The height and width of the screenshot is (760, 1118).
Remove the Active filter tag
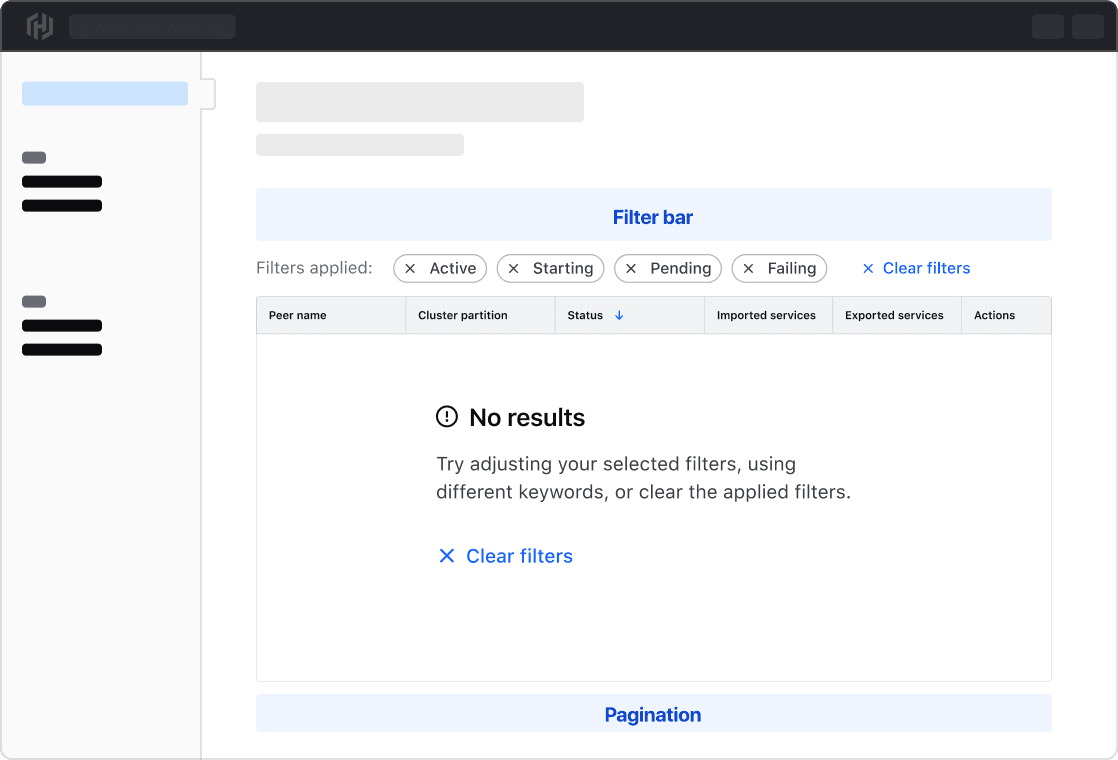click(410, 269)
